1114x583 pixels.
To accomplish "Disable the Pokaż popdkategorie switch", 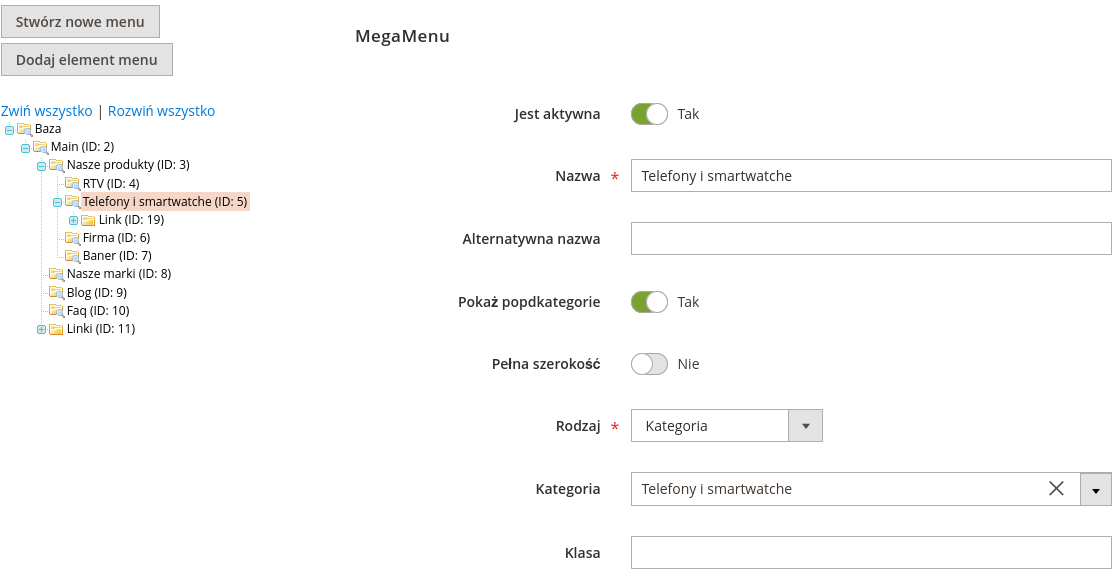I will [649, 302].
